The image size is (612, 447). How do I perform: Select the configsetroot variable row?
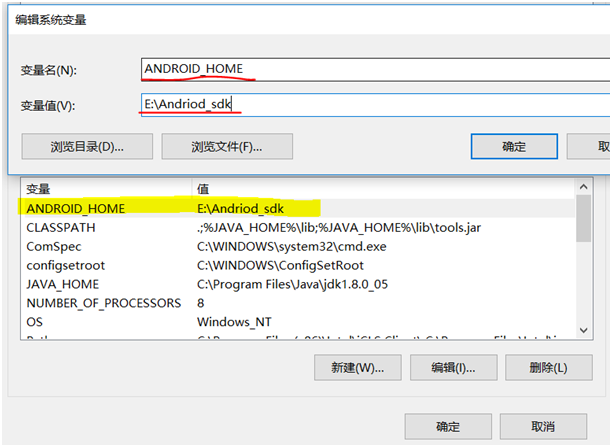click(x=298, y=265)
